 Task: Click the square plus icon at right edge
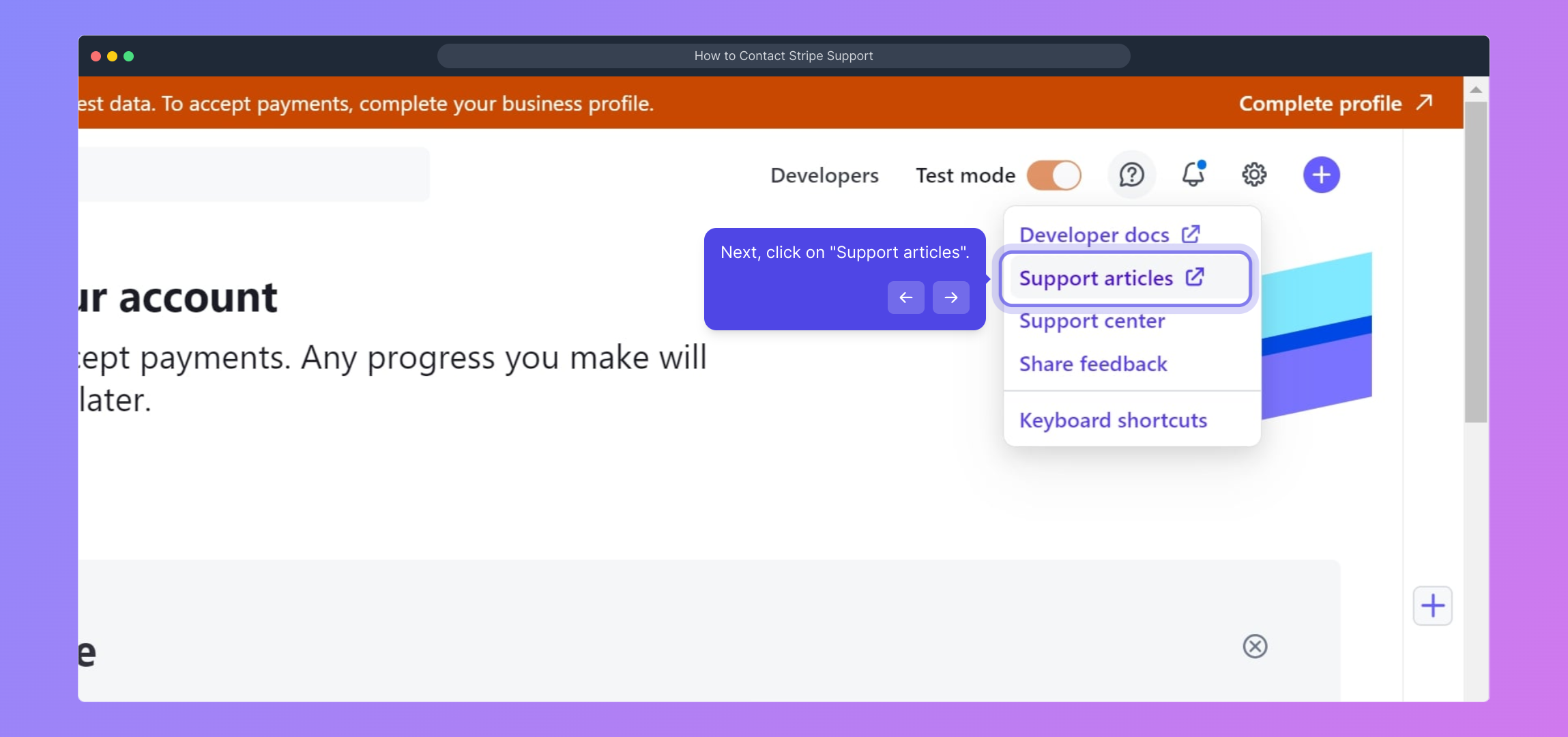coord(1432,605)
